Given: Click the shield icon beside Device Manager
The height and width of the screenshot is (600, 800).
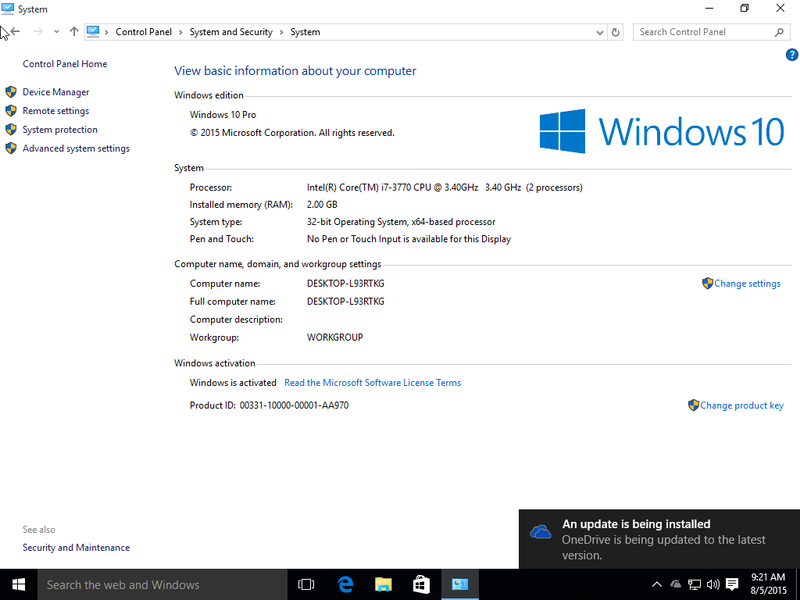Looking at the screenshot, I should pos(11,92).
